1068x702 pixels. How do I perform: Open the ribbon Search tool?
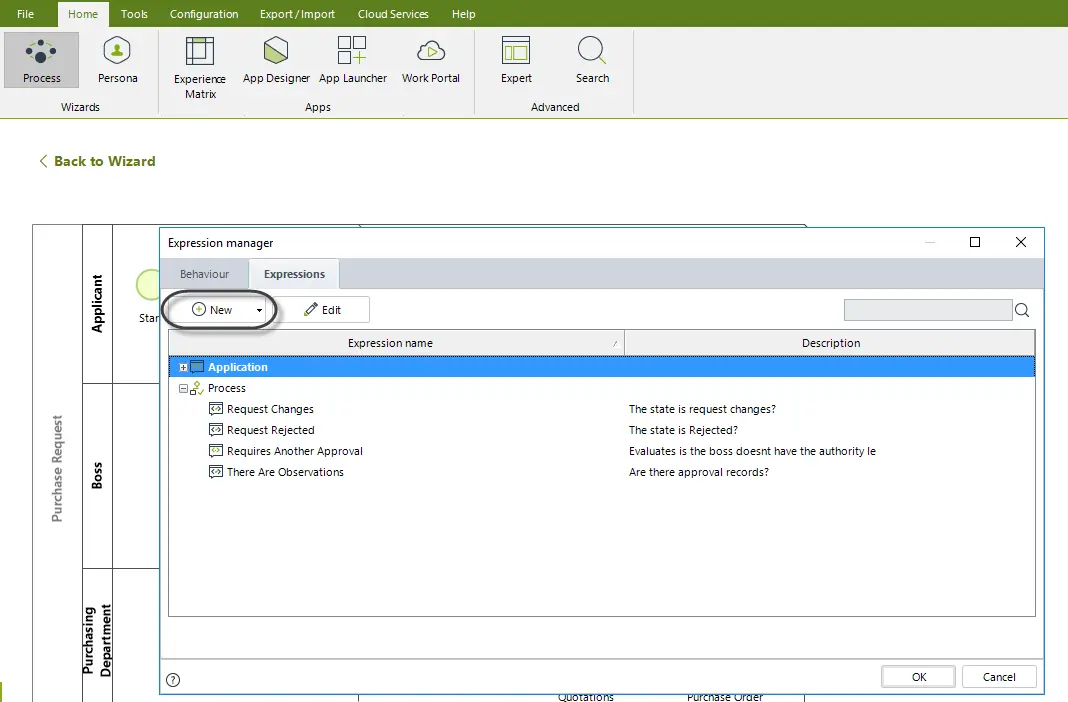(592, 60)
